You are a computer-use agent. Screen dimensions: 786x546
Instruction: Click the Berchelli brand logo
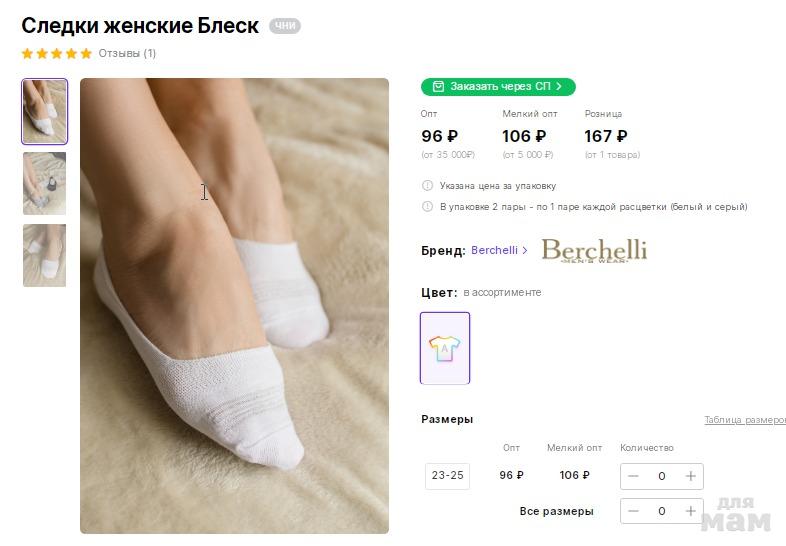tap(594, 250)
